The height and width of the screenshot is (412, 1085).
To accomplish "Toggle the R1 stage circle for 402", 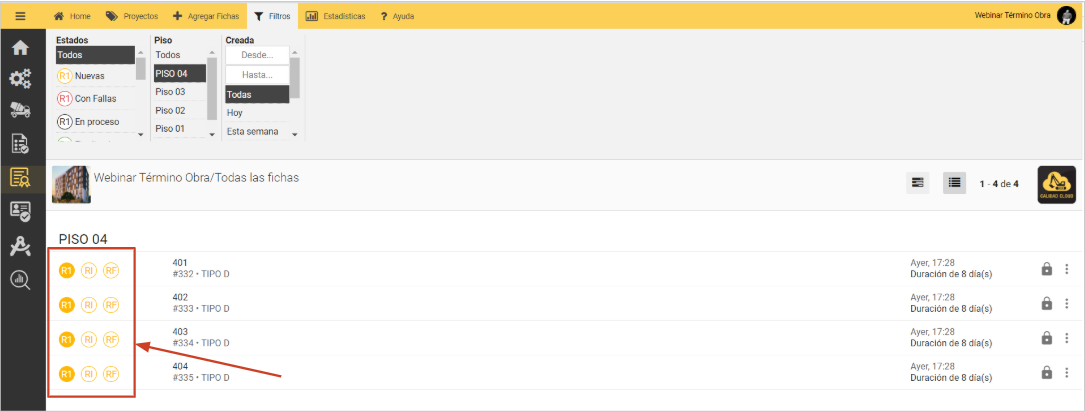I will tap(66, 304).
